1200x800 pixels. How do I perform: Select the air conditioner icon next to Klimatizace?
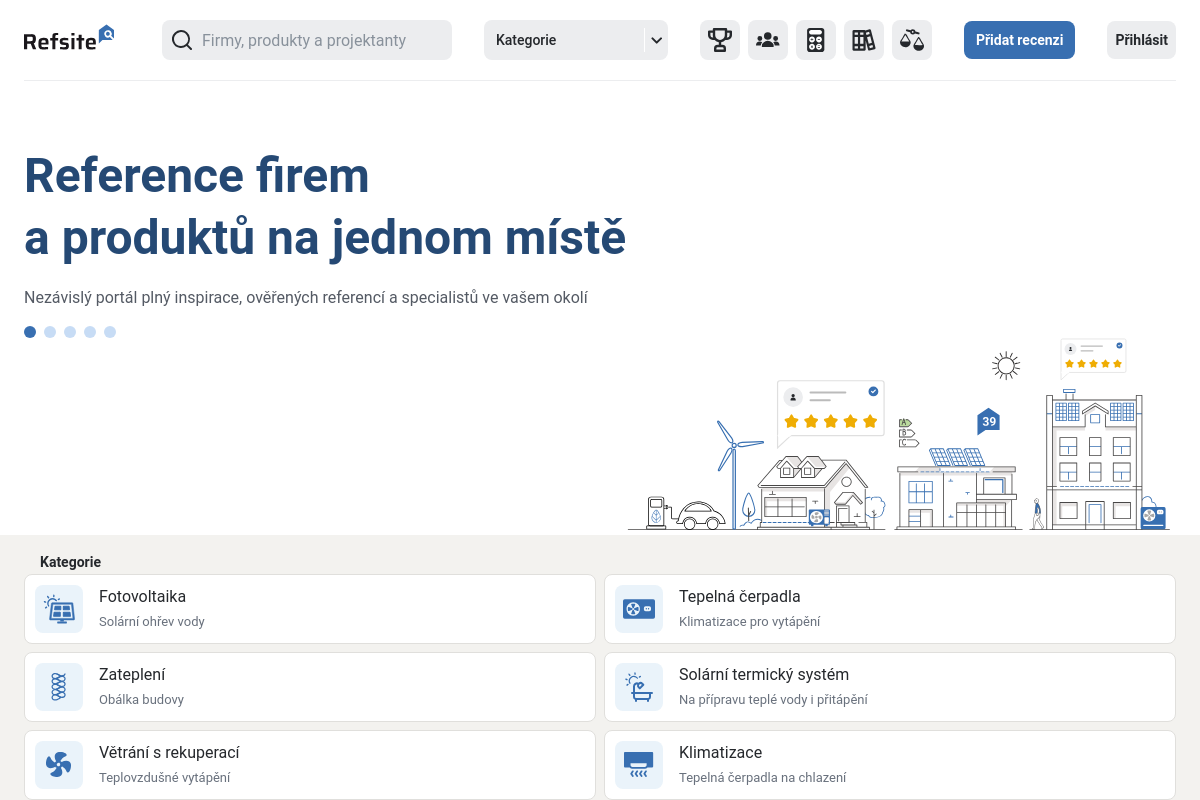coord(638,764)
